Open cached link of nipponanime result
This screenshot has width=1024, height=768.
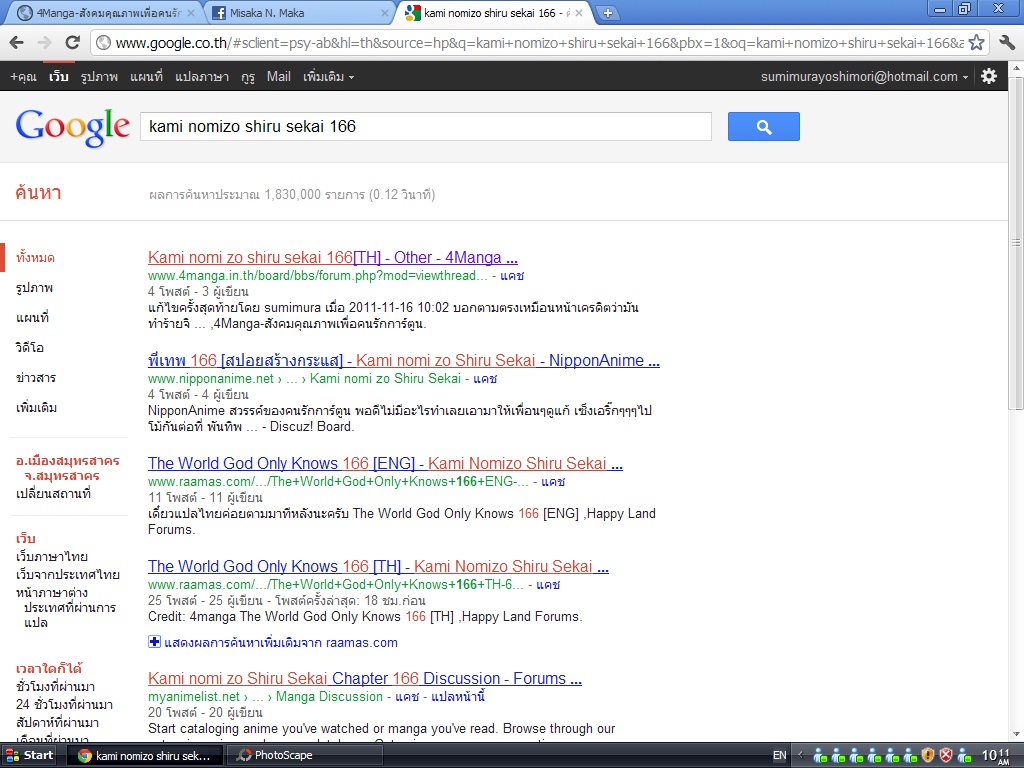tap(485, 379)
